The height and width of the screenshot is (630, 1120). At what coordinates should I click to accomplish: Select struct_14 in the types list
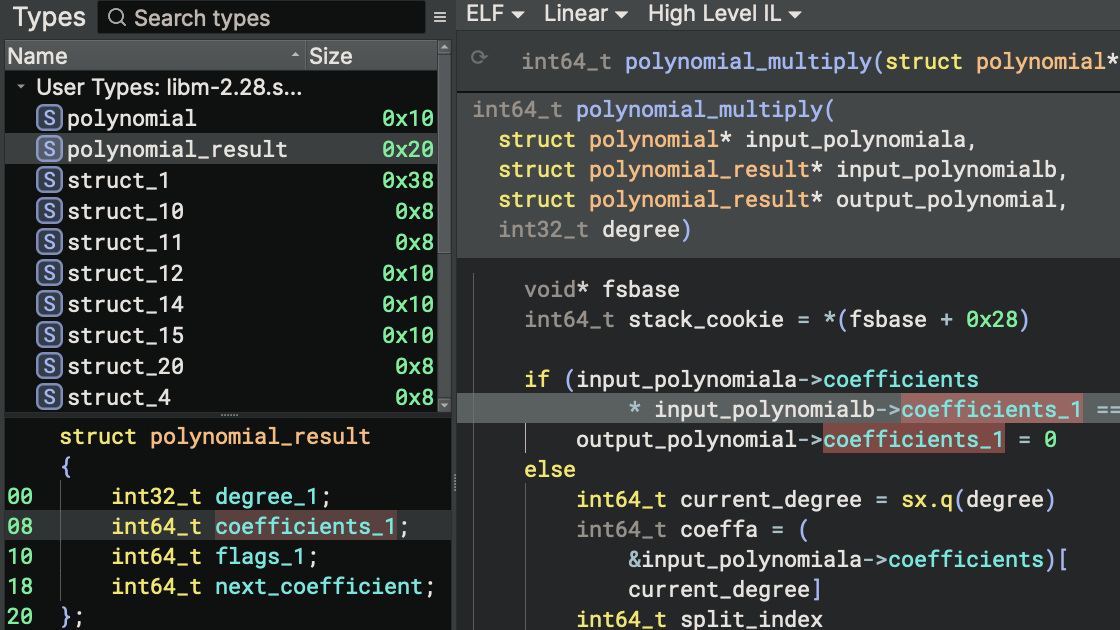pos(125,305)
